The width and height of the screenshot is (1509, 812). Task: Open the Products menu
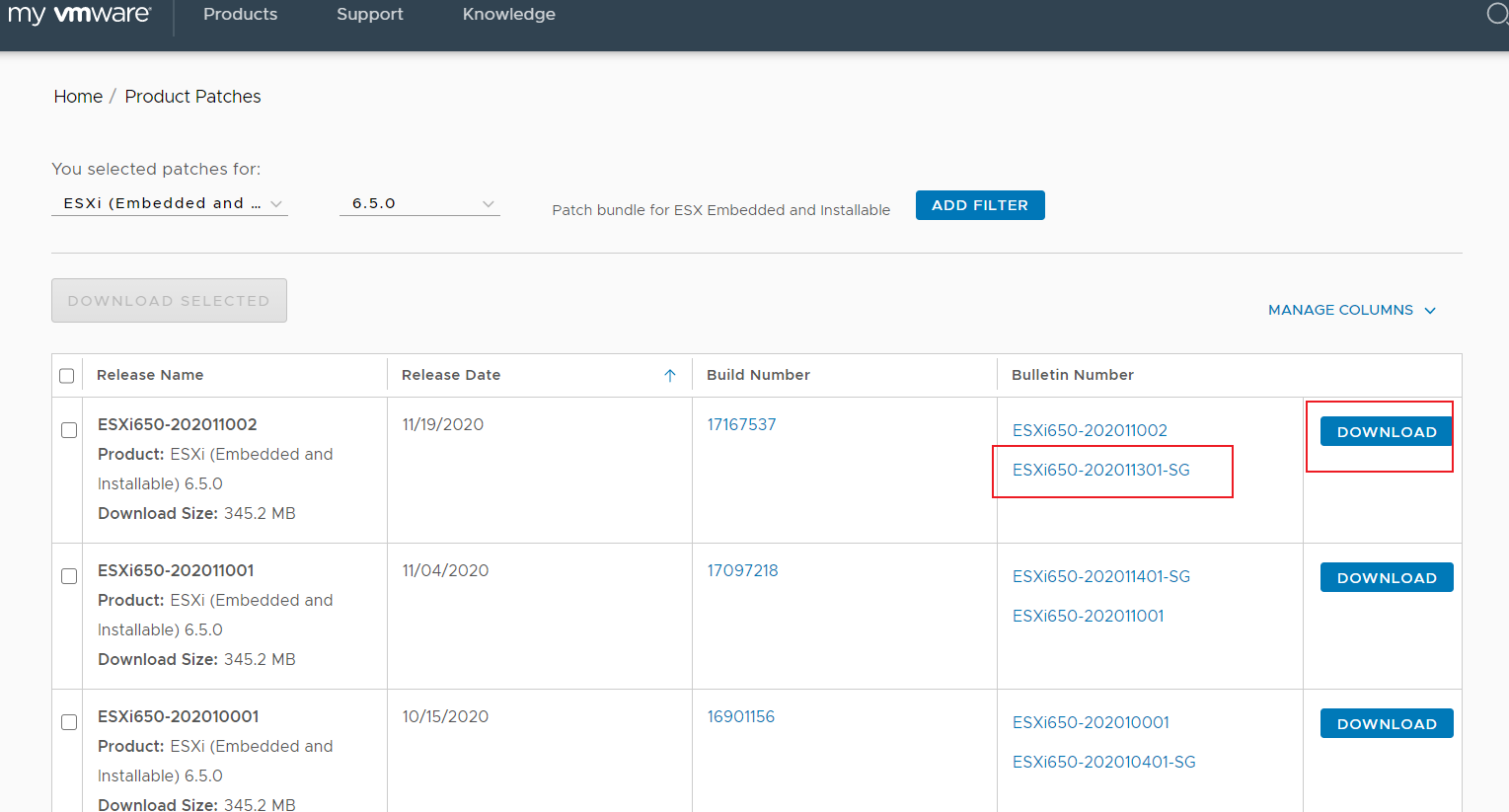(240, 14)
